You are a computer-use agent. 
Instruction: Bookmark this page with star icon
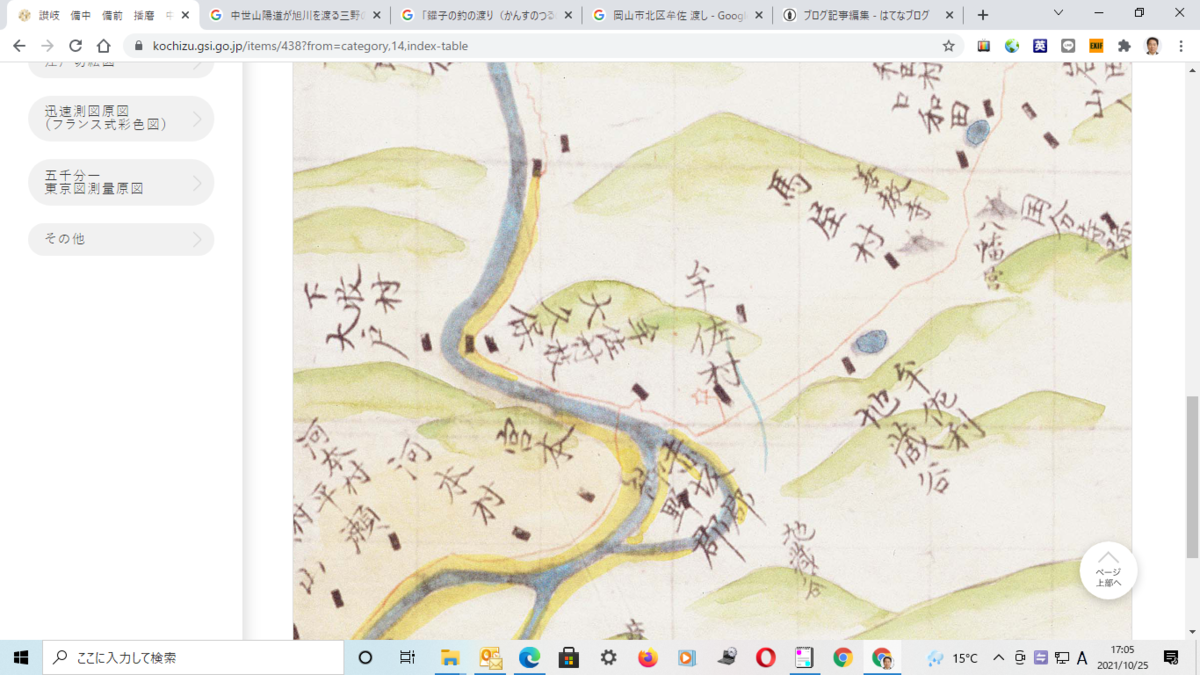[948, 46]
